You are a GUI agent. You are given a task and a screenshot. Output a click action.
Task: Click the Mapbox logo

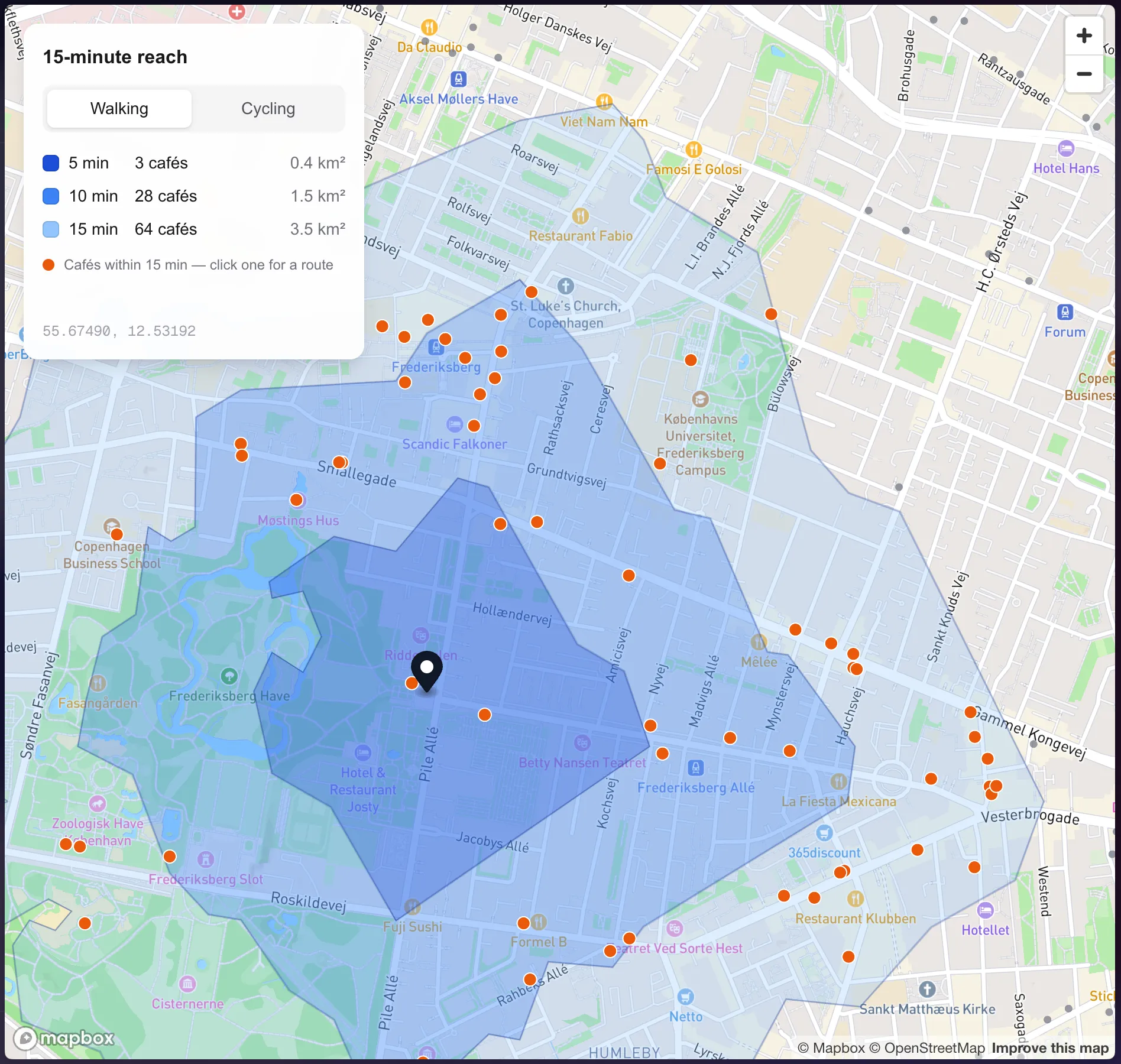pyautogui.click(x=64, y=1039)
